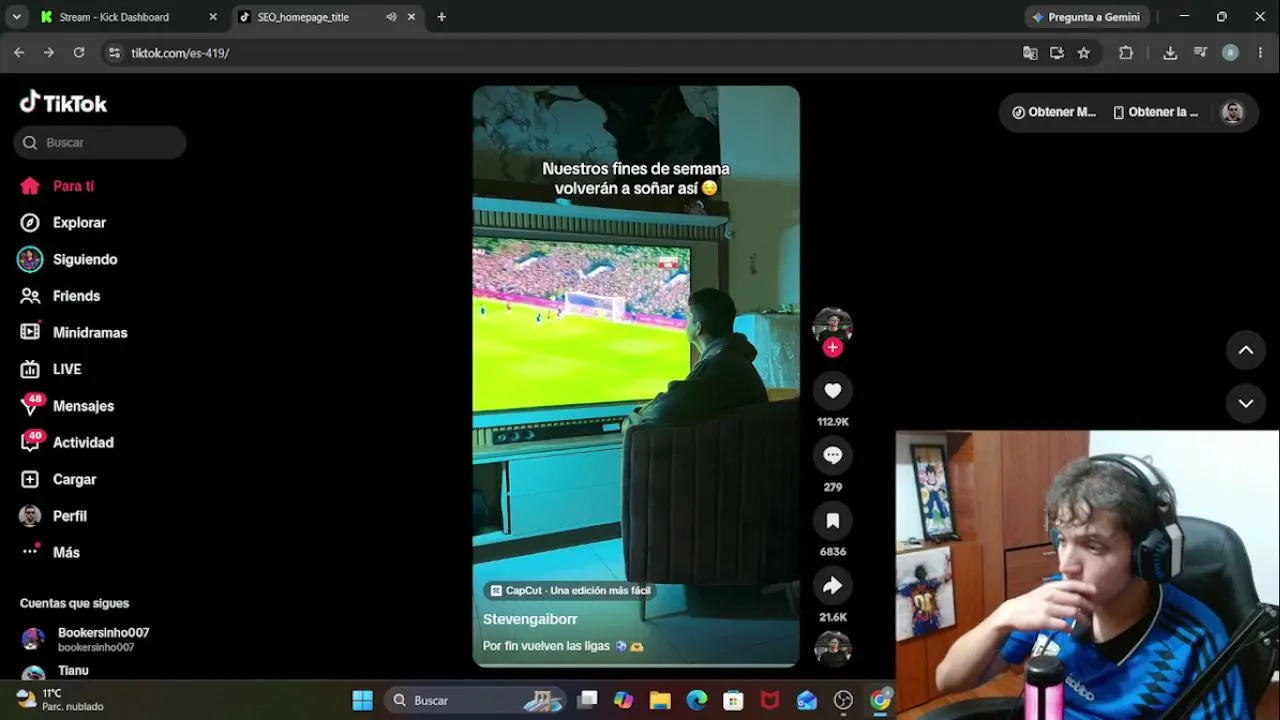
Task: Open the Chrome extensions puzzle icon
Action: (x=1126, y=53)
